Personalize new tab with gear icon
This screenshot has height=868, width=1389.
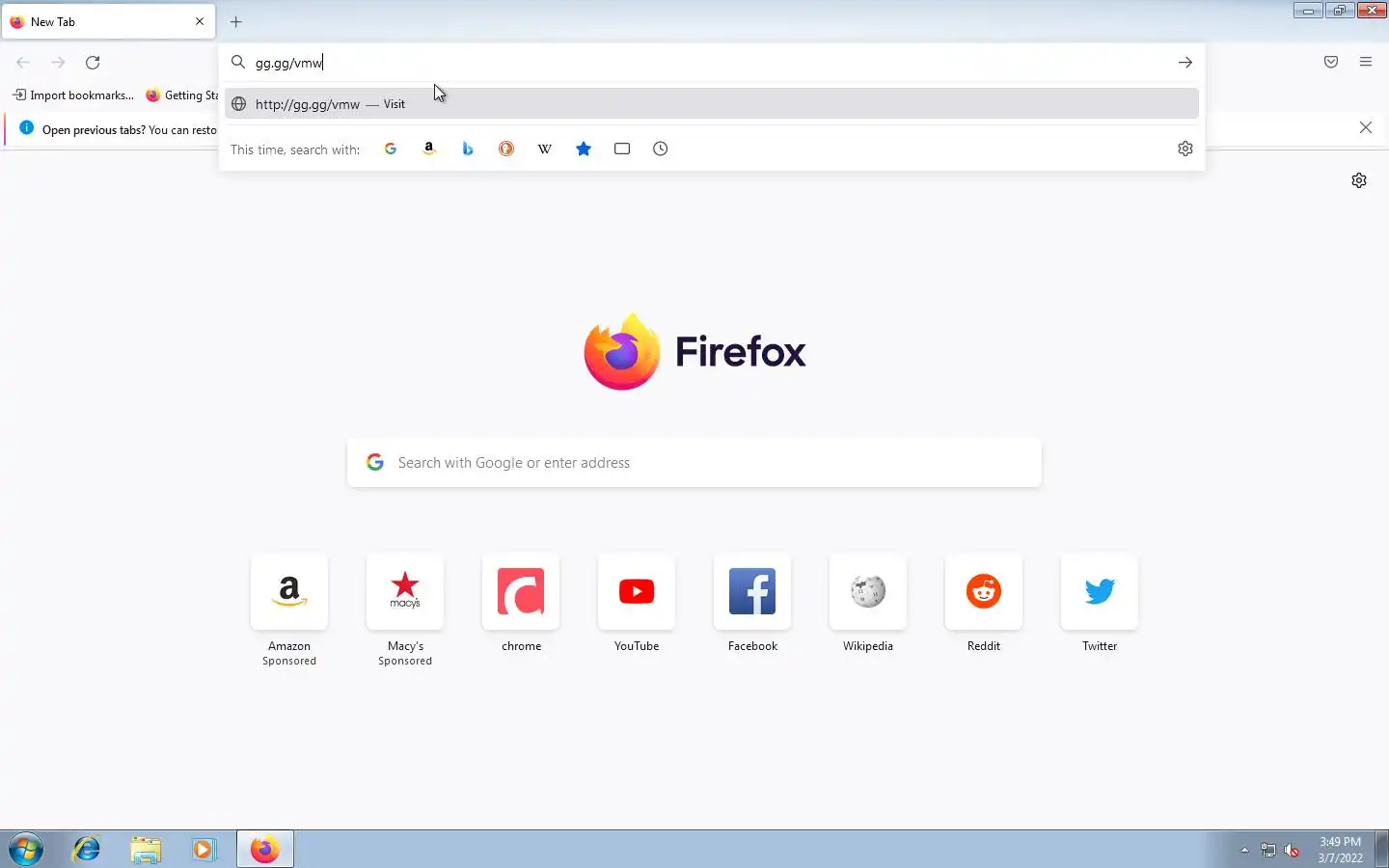(1359, 180)
